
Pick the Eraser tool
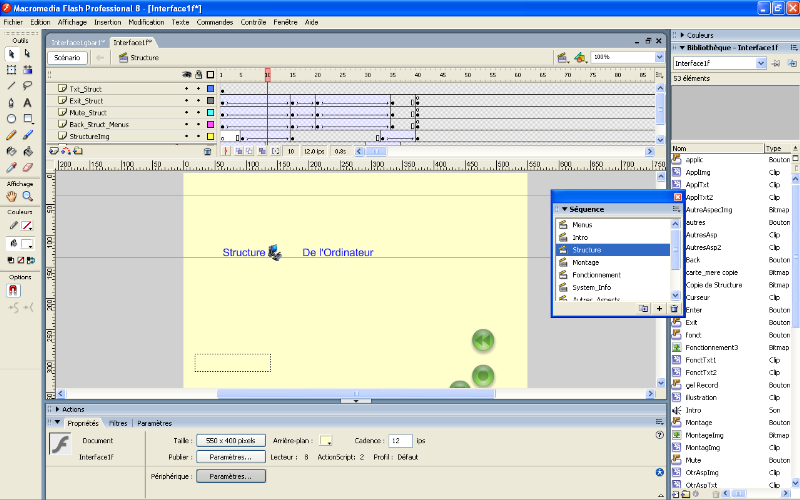click(x=27, y=167)
